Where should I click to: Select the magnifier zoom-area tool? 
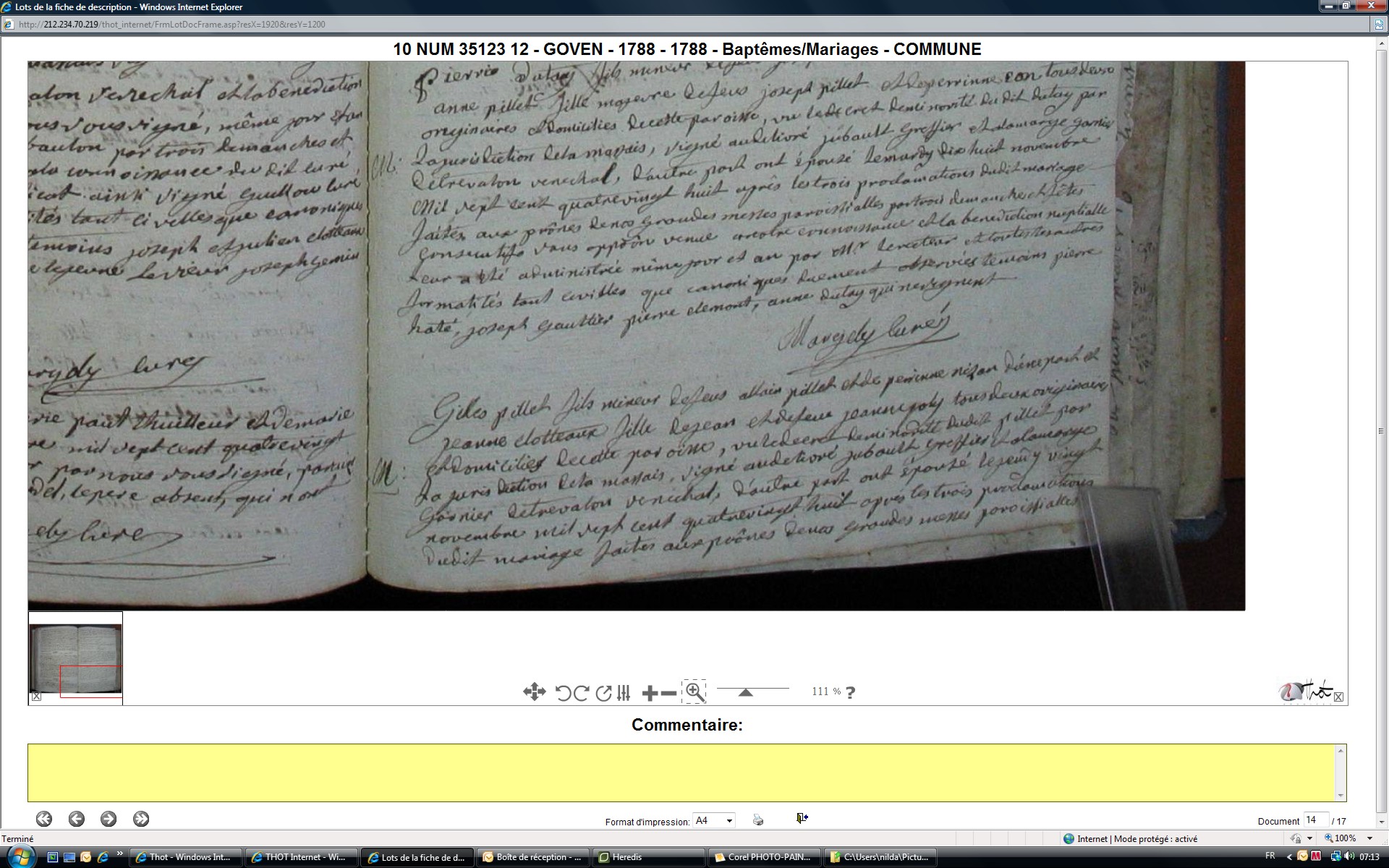694,692
